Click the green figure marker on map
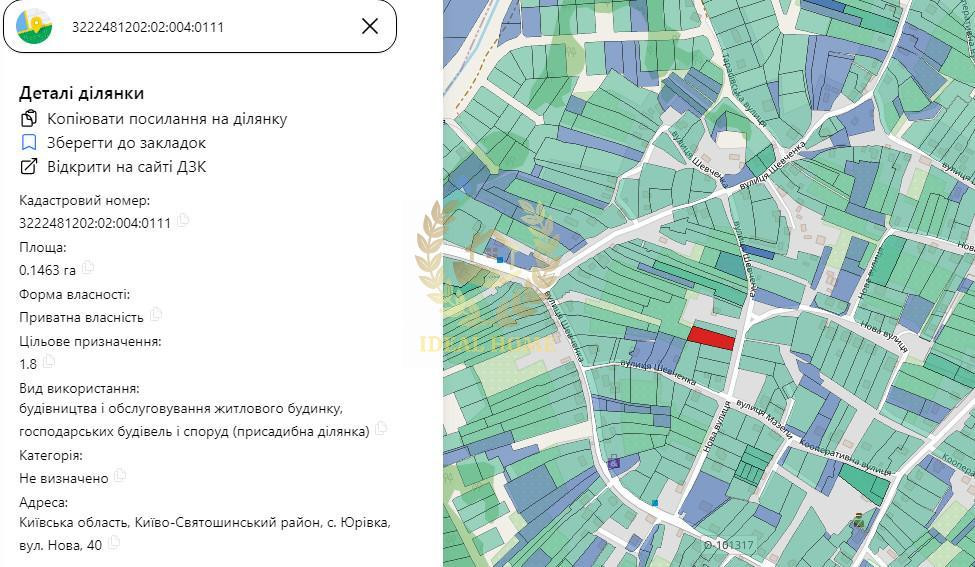The image size is (975, 567). click(x=858, y=520)
